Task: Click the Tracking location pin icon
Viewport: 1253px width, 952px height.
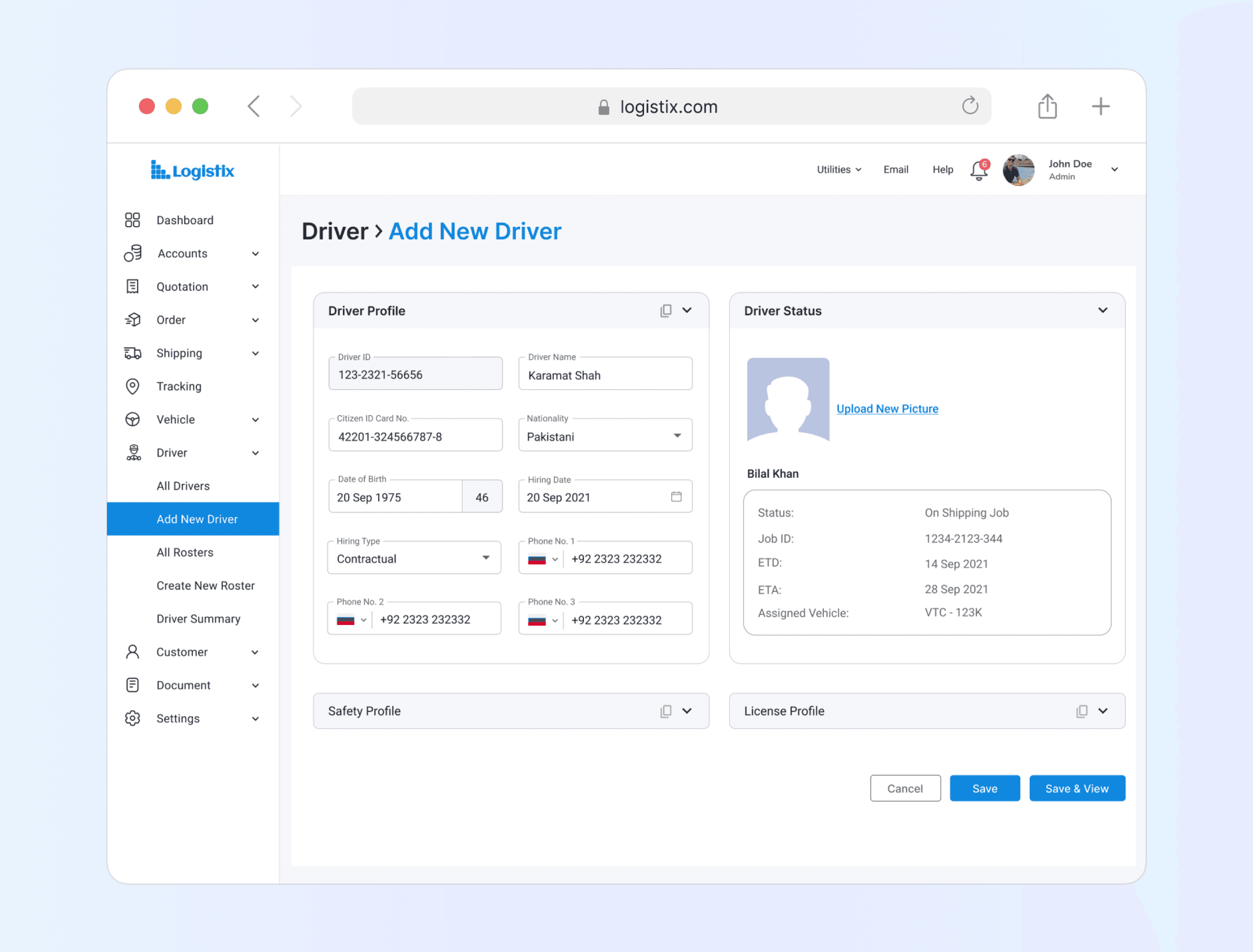Action: pyautogui.click(x=132, y=387)
